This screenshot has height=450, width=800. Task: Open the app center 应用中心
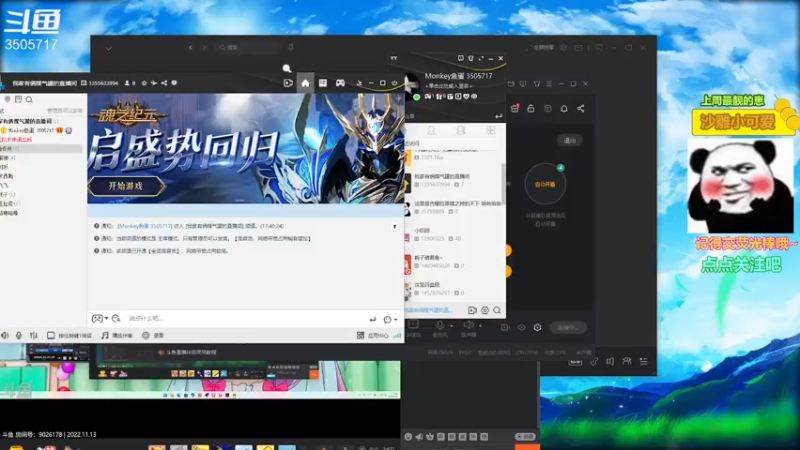tap(373, 335)
